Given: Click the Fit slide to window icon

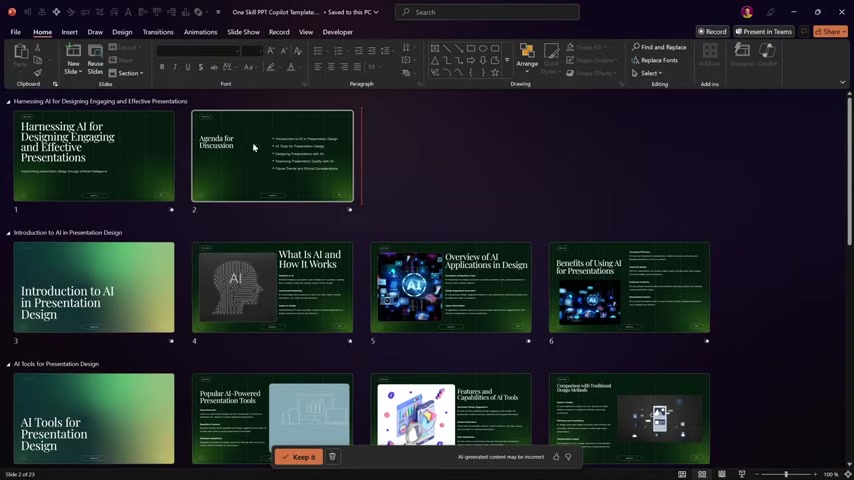Looking at the screenshot, I should click(x=847, y=475).
